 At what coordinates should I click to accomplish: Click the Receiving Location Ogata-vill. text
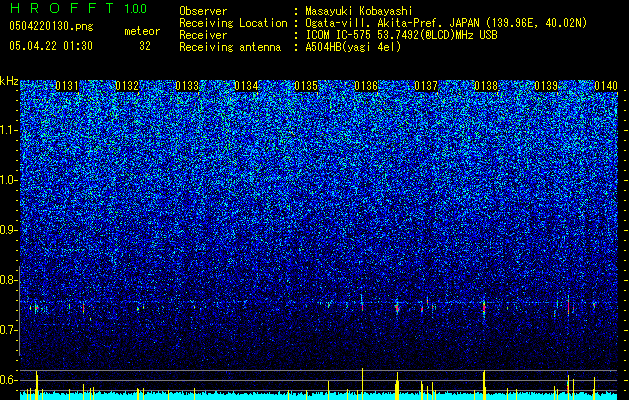tap(446, 23)
